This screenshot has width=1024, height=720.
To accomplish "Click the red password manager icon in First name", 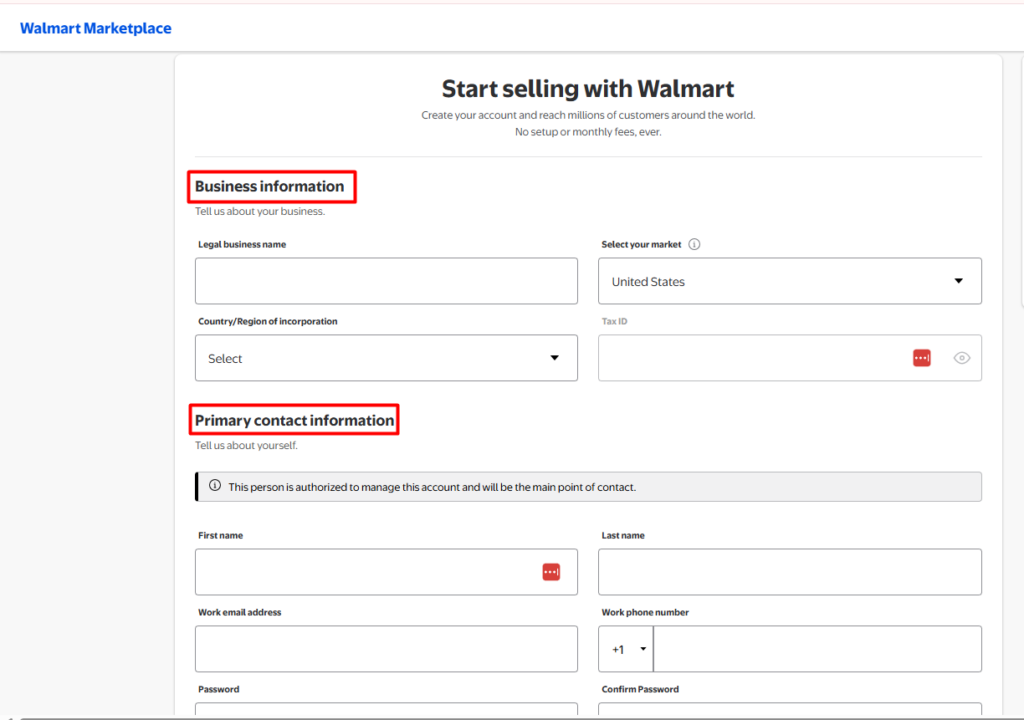I will pos(551,572).
